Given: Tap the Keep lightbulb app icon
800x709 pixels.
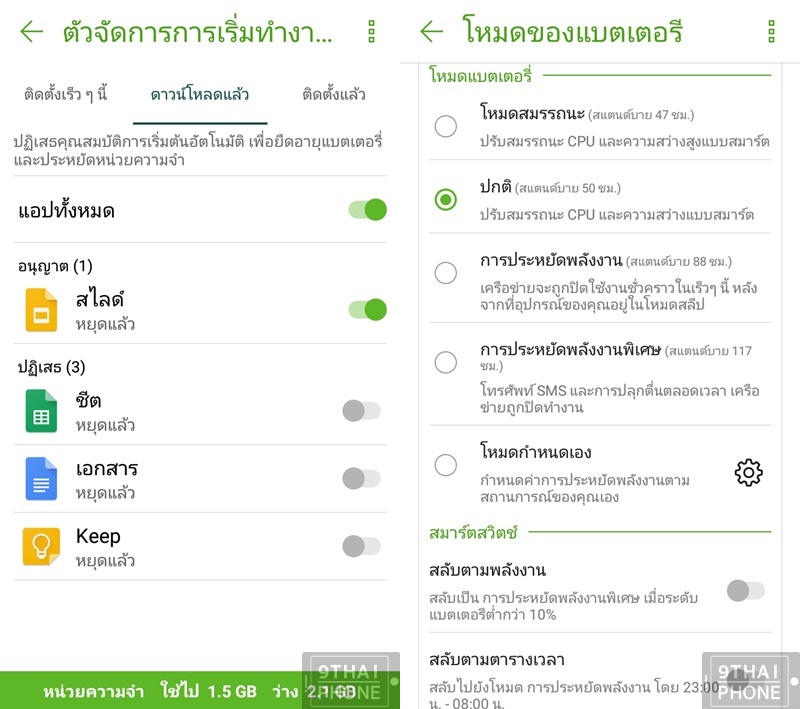Looking at the screenshot, I should [41, 546].
